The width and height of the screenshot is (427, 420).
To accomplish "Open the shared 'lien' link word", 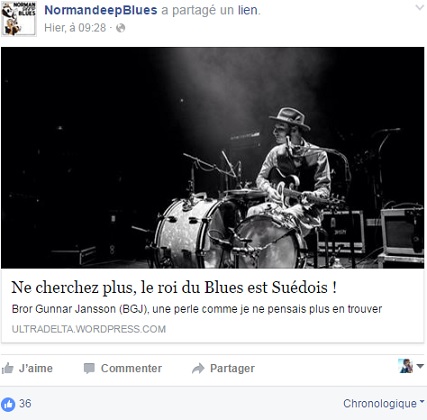I will click(x=248, y=10).
